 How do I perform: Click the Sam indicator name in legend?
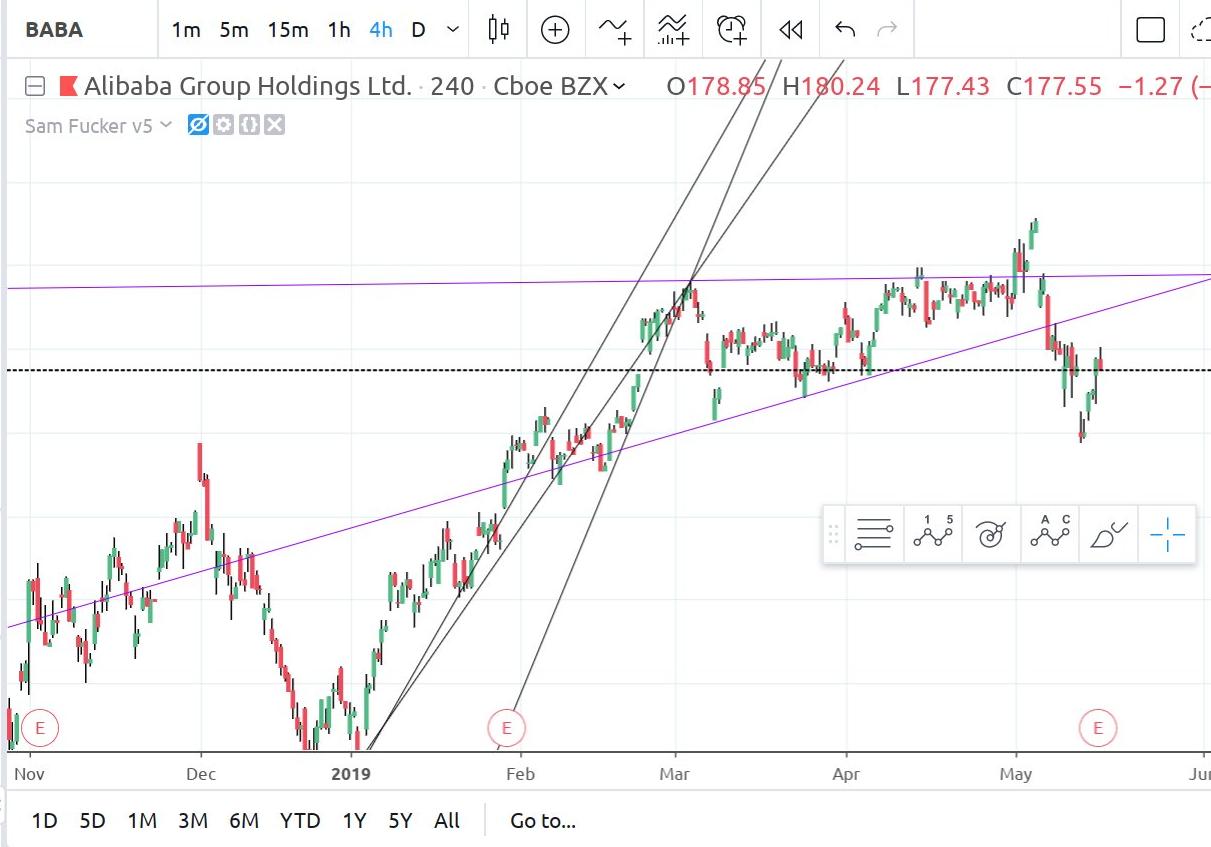click(89, 125)
